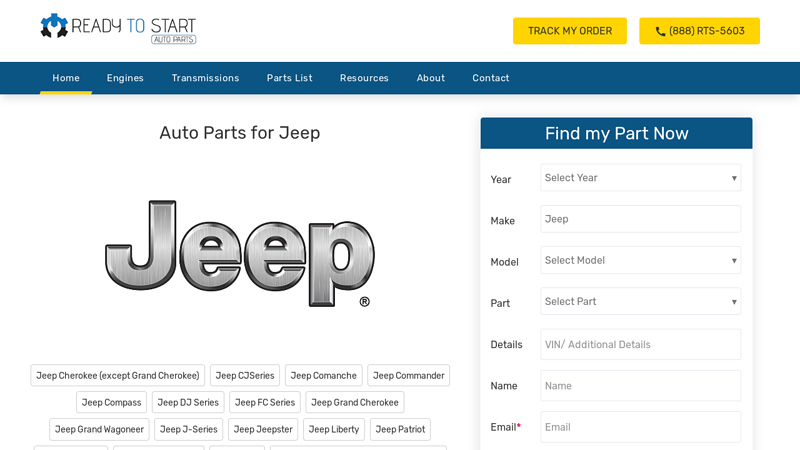800x450 pixels.
Task: Open the Contact page
Action: click(490, 78)
